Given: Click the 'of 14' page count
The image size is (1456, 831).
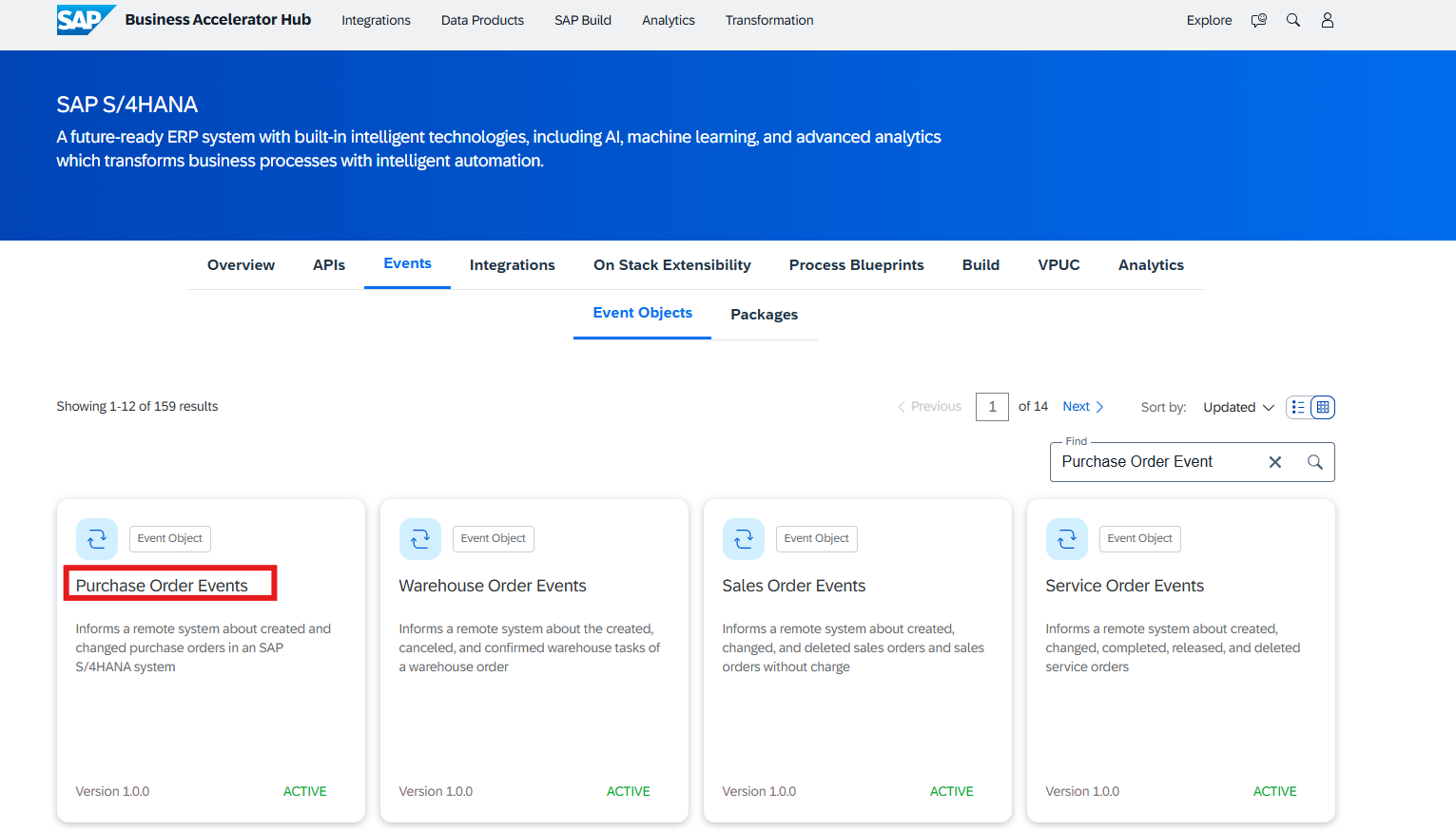Looking at the screenshot, I should (x=1033, y=406).
